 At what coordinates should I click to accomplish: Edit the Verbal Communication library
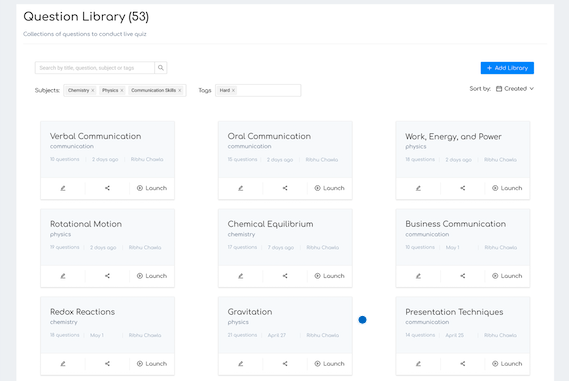click(x=63, y=188)
